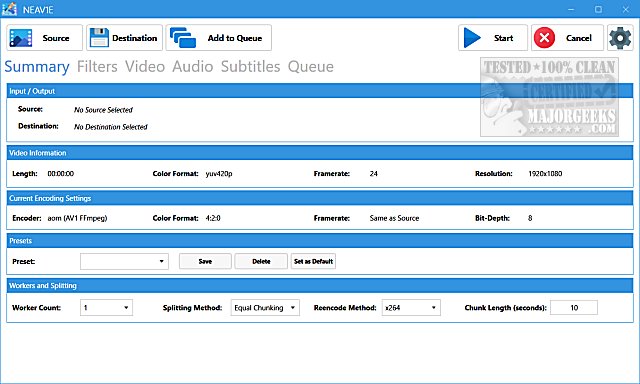Expand the Reencode Method x264 dropdown

pos(411,308)
